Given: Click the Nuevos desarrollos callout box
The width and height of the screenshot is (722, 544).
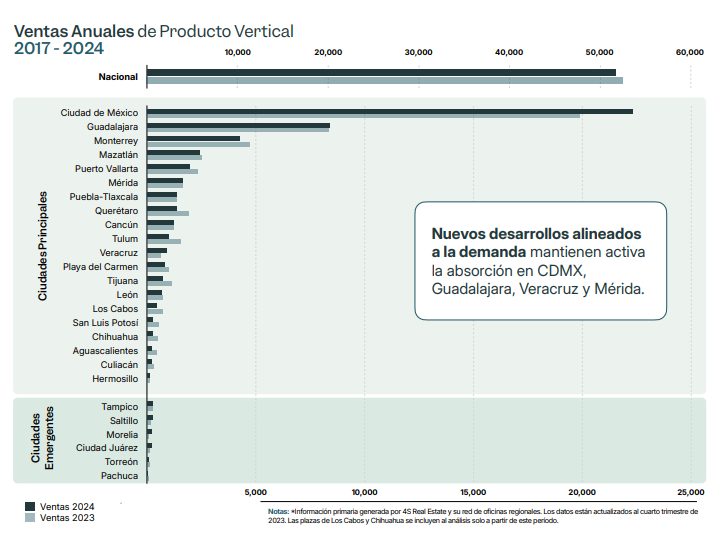Looking at the screenshot, I should click(540, 260).
